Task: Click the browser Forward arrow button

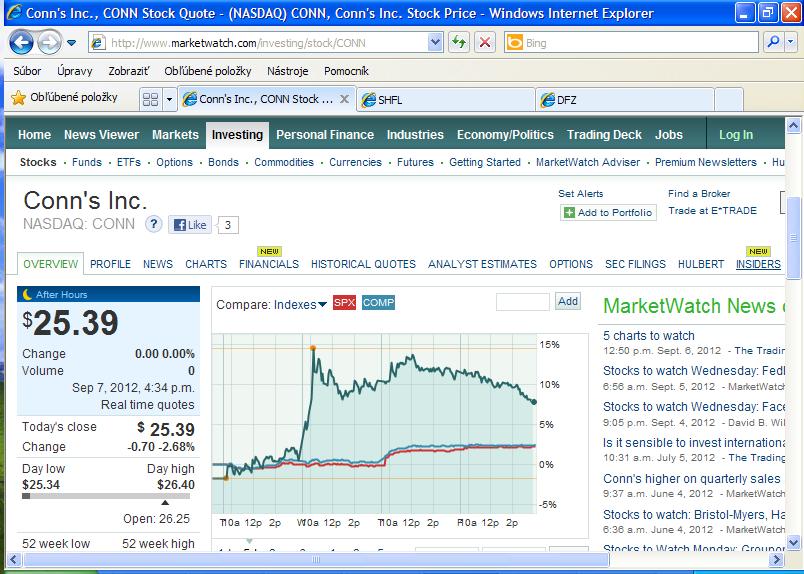Action: click(x=49, y=43)
